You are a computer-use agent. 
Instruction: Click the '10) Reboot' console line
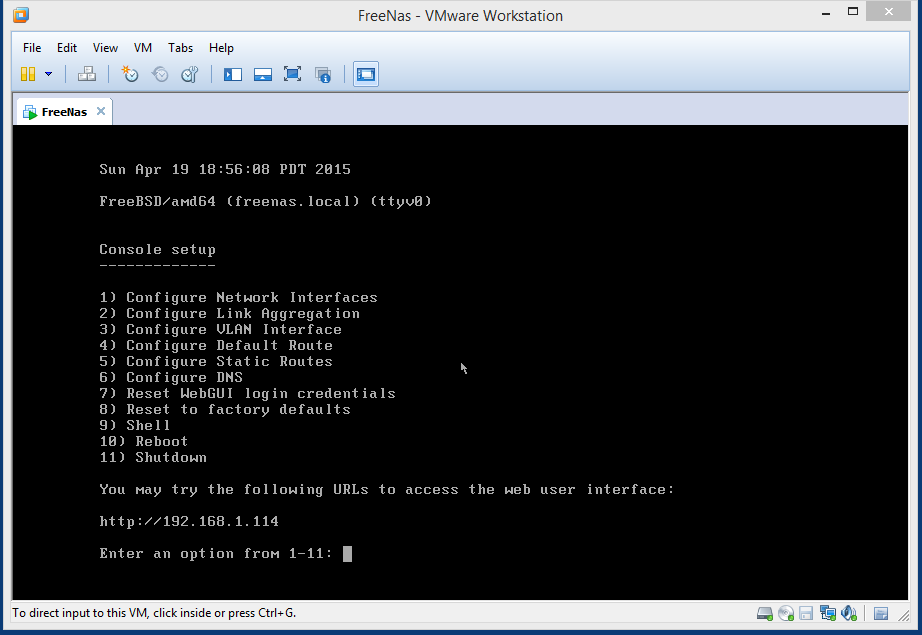click(143, 442)
